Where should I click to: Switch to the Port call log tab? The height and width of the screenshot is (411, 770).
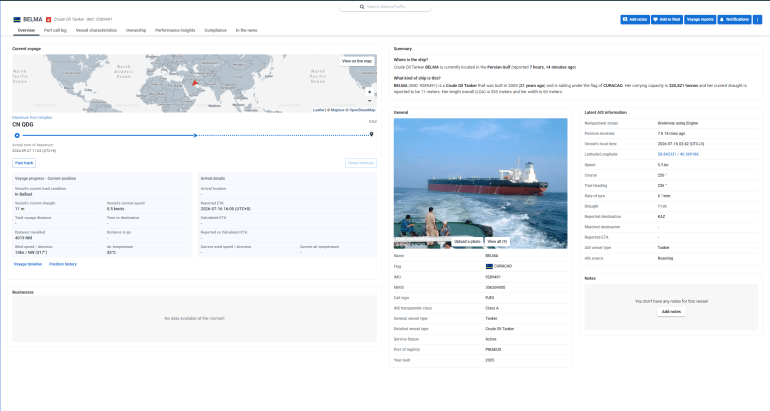[x=55, y=30]
